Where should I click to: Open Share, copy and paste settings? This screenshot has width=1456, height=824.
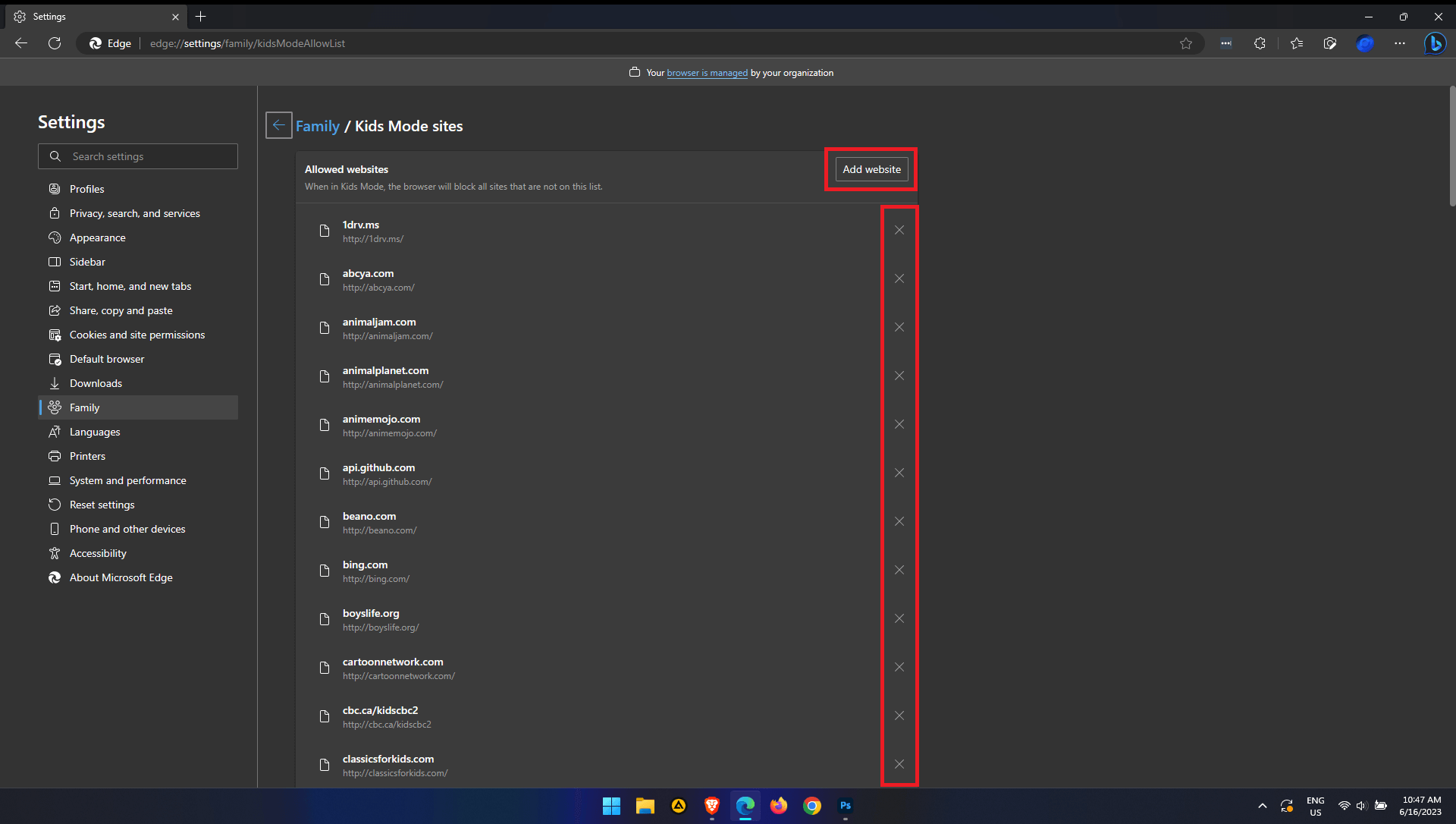(x=138, y=310)
